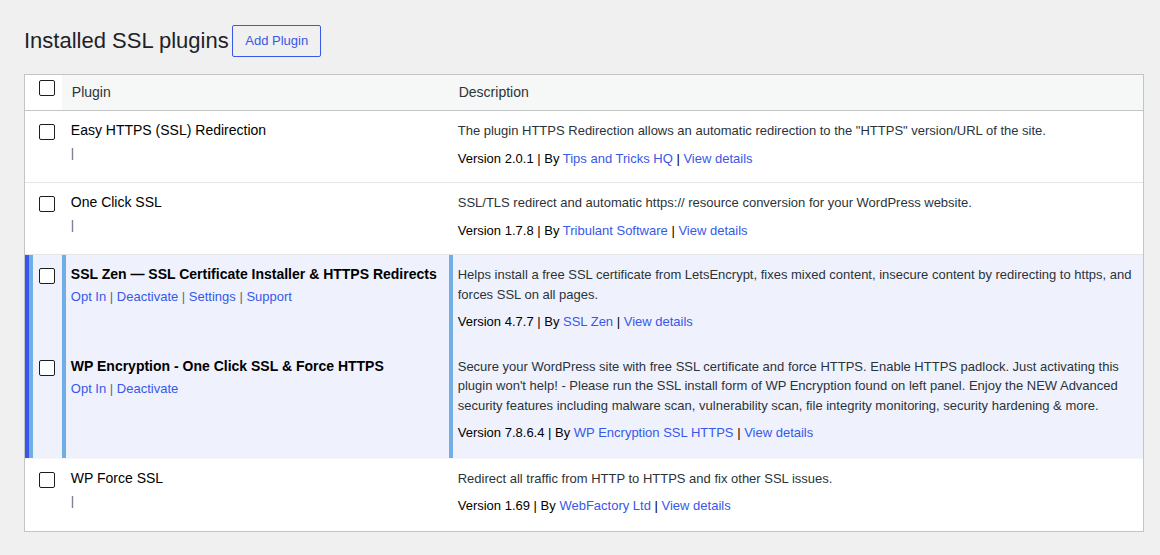Click Opt In under SSL Zen
The width and height of the screenshot is (1160, 555).
click(88, 297)
